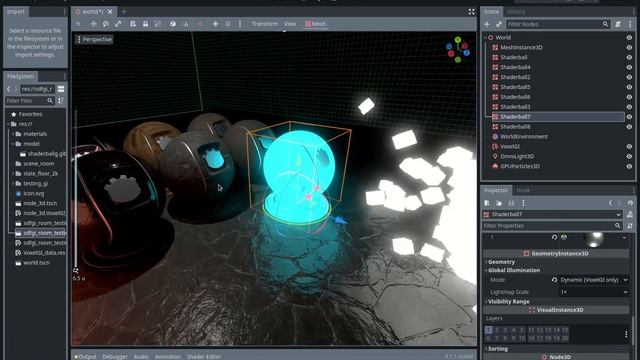The image size is (640, 360).
Task: Toggle the preview sunlight icon
Action: click(216, 24)
